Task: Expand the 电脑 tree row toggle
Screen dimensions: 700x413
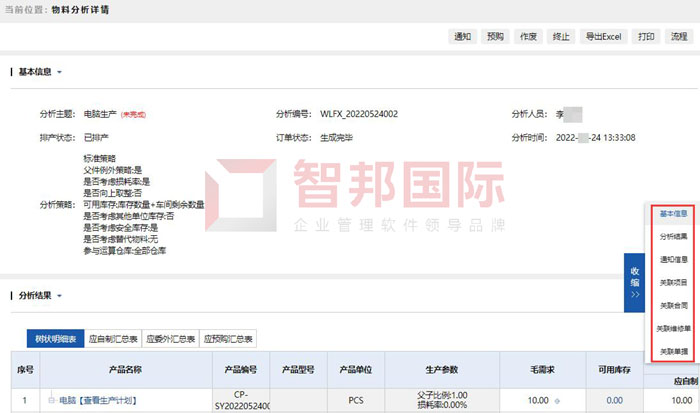Action: pyautogui.click(x=51, y=401)
